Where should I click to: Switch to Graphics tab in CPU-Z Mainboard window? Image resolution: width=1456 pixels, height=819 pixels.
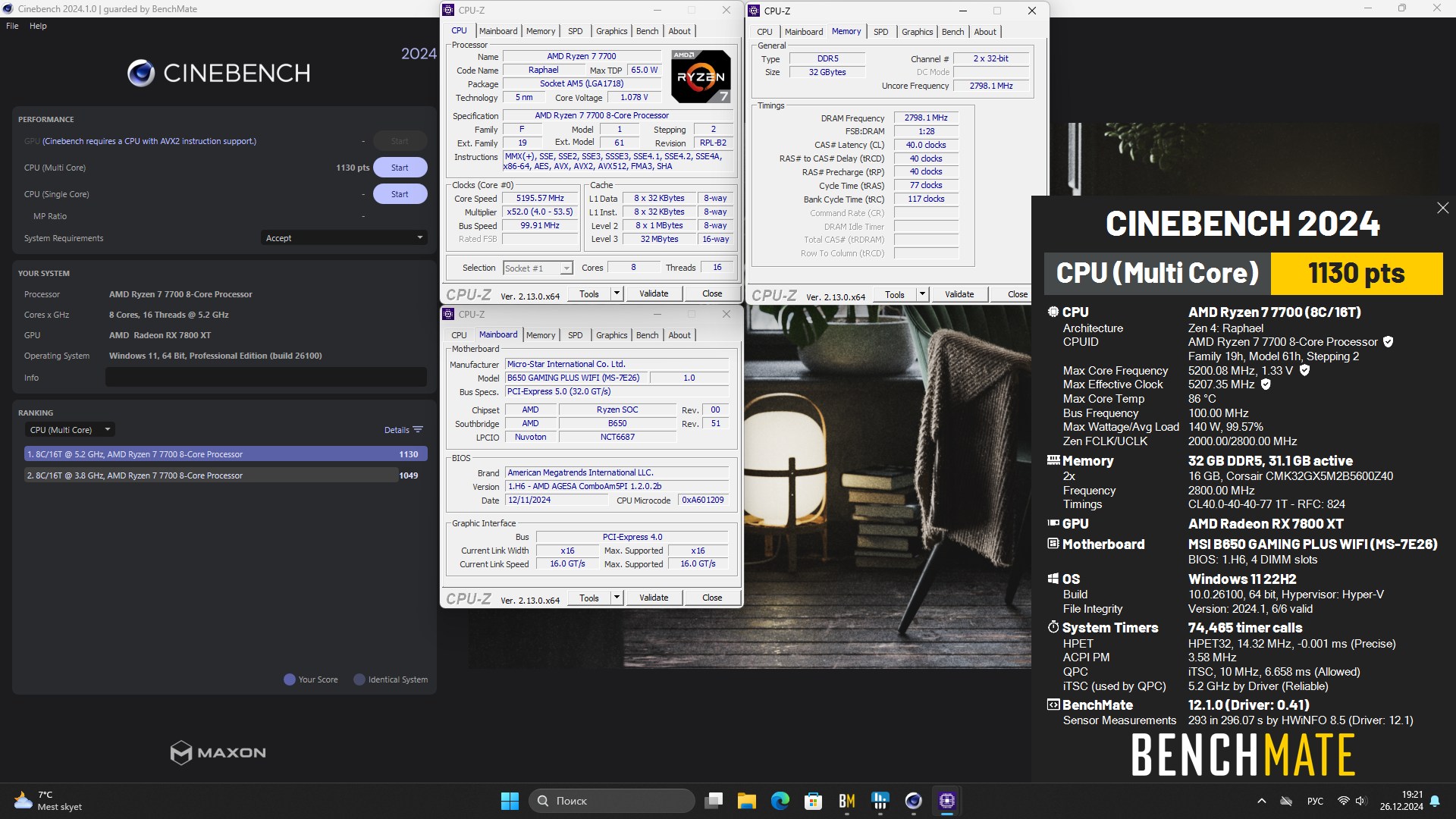click(x=611, y=335)
